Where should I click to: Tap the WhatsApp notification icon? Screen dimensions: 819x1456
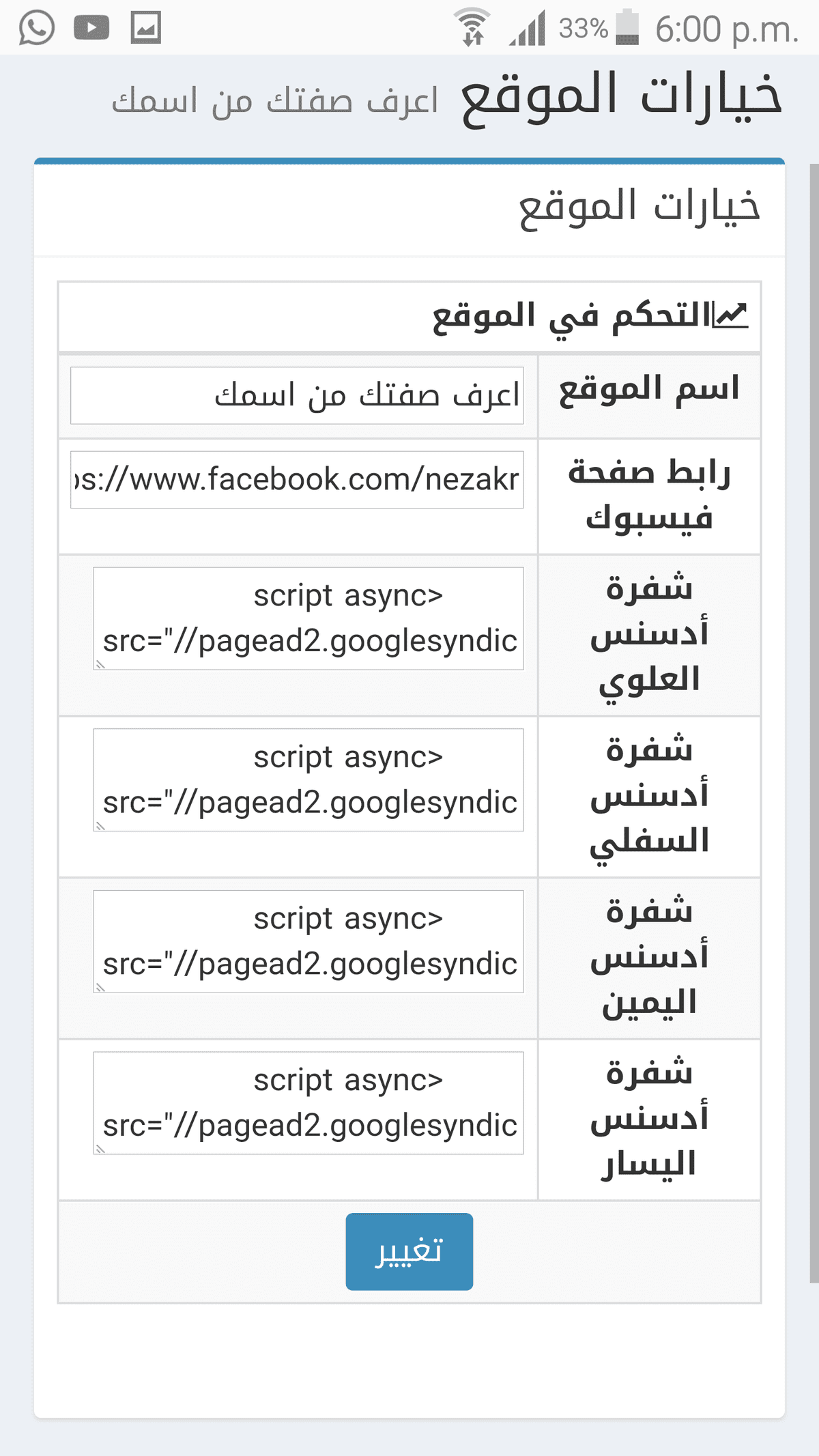pos(36,28)
